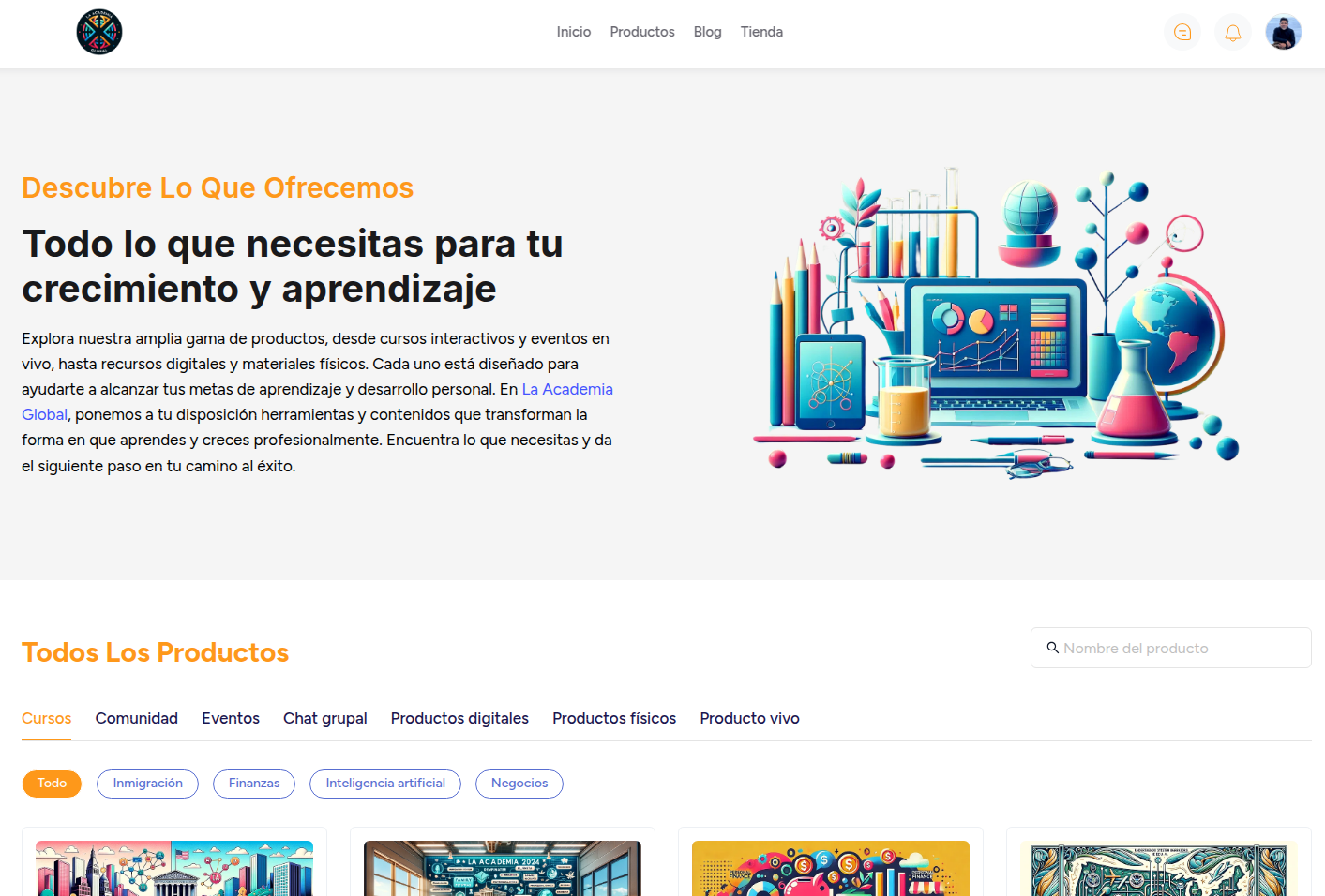Screen dimensions: 1325x896
Task: Toggle the Finanzas category filter
Action: point(253,784)
